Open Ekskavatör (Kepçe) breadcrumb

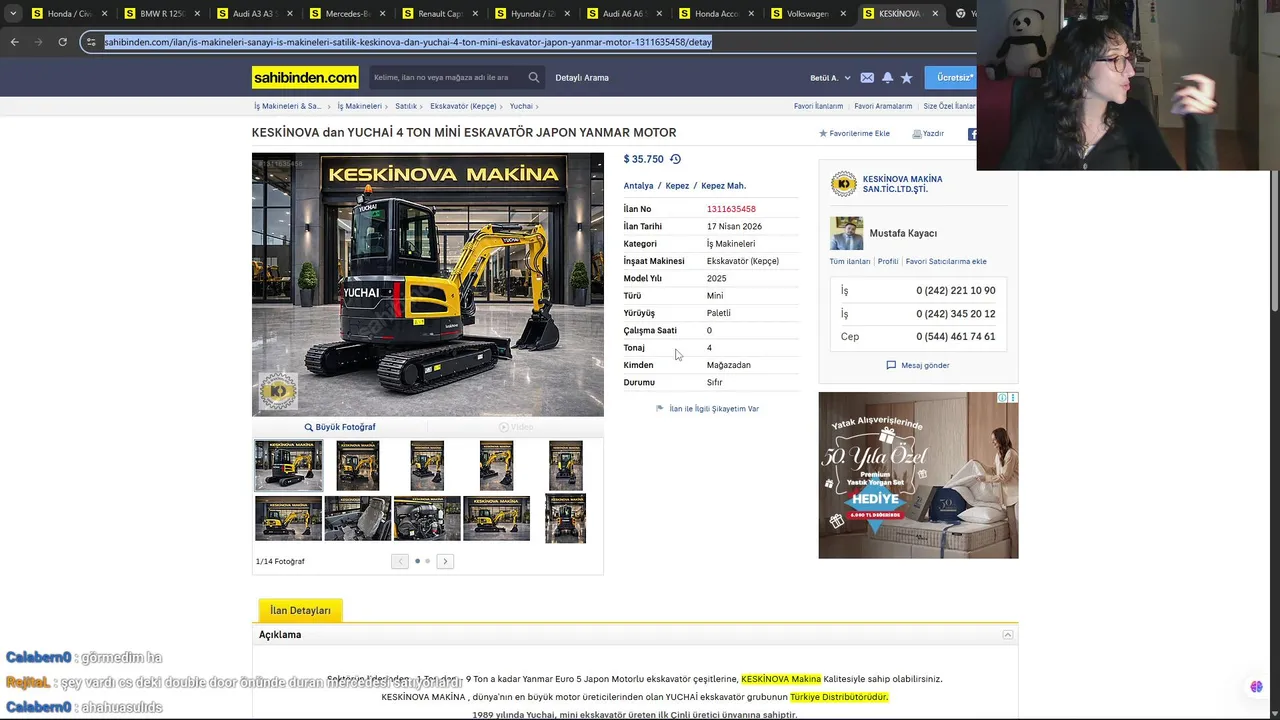tap(463, 106)
